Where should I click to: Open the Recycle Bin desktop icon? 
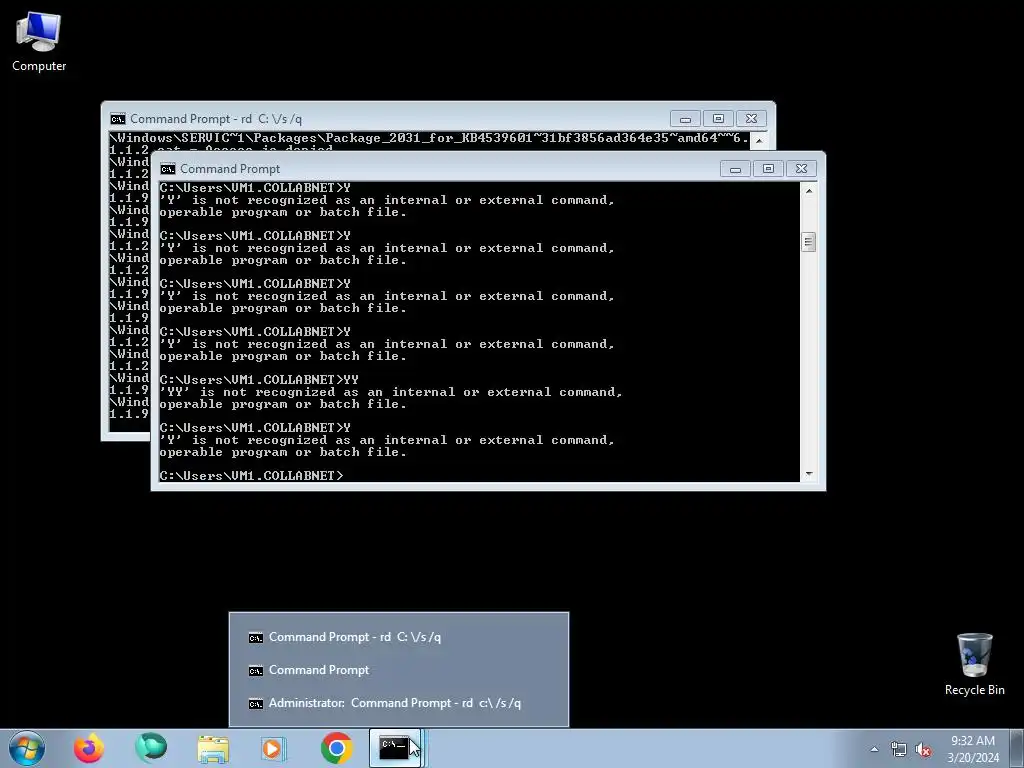coord(974,665)
